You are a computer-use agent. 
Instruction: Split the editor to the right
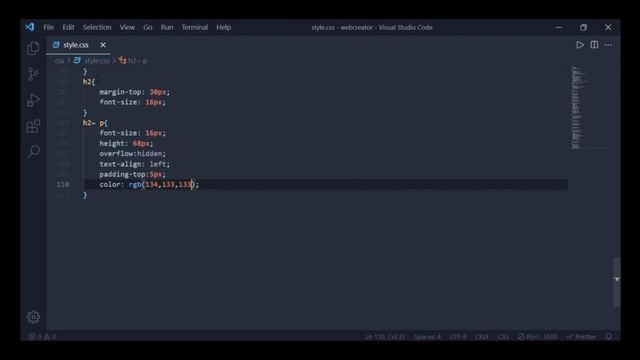(x=594, y=45)
